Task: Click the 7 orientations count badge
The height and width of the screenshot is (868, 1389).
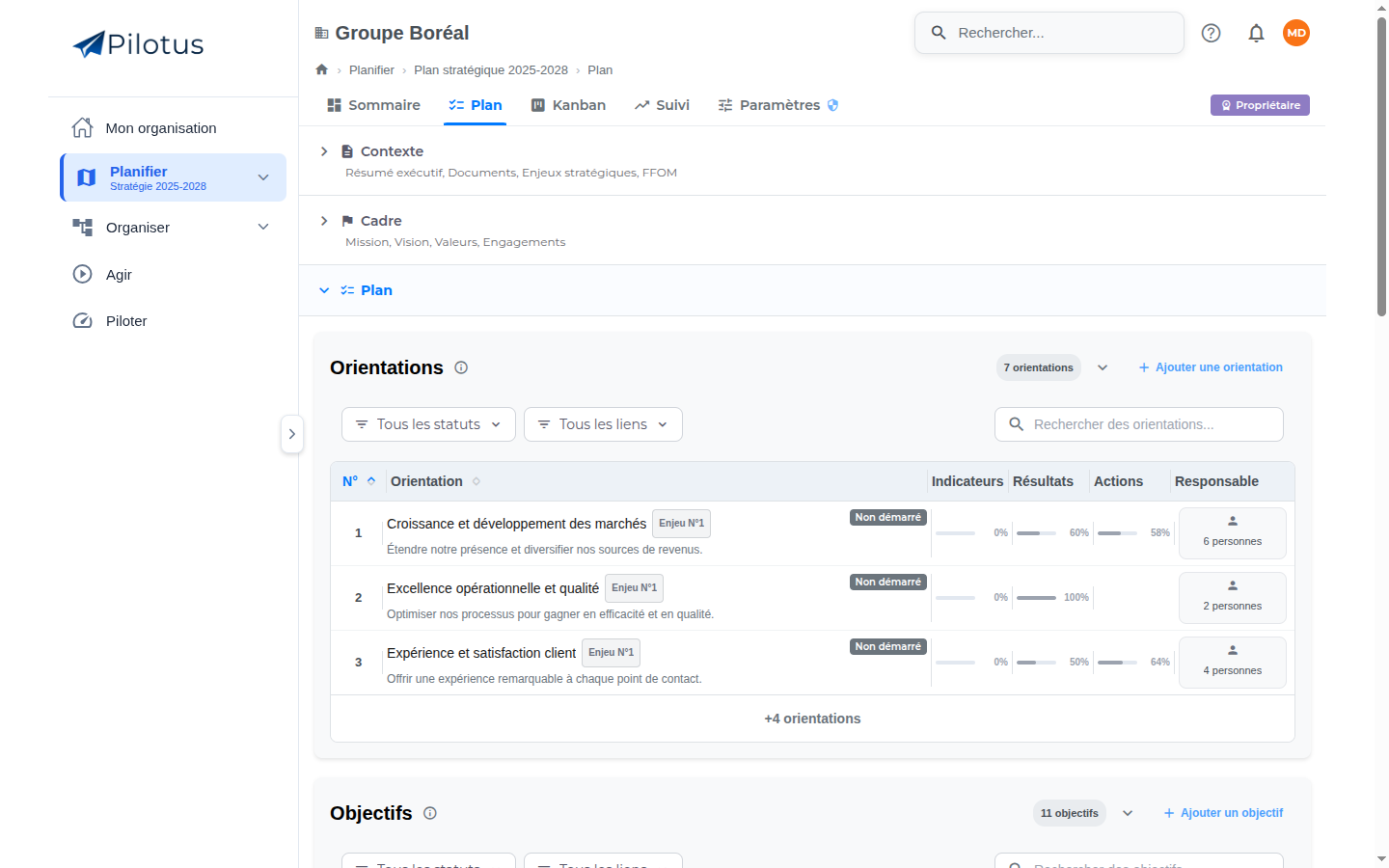Action: tap(1039, 367)
